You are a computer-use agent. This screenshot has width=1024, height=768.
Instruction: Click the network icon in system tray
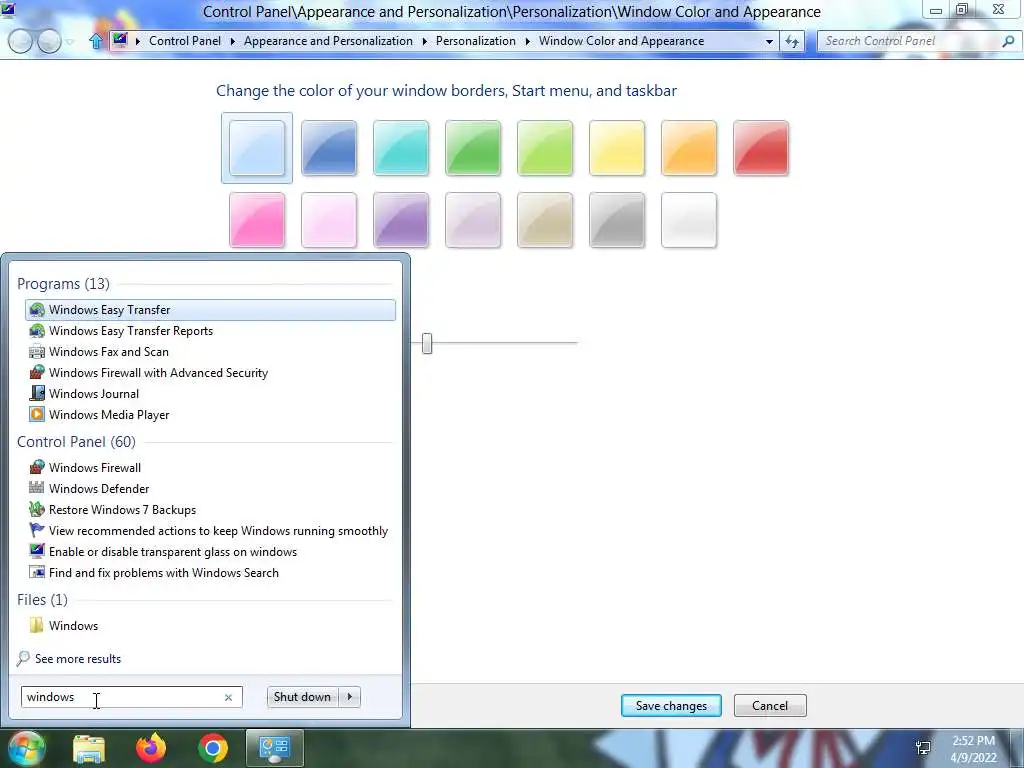tap(923, 748)
